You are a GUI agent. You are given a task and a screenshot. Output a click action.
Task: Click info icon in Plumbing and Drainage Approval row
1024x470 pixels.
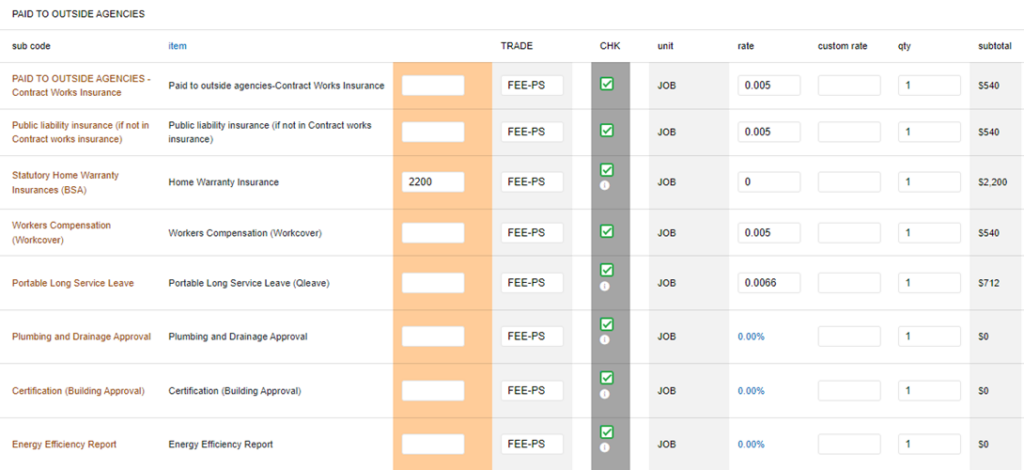point(606,339)
